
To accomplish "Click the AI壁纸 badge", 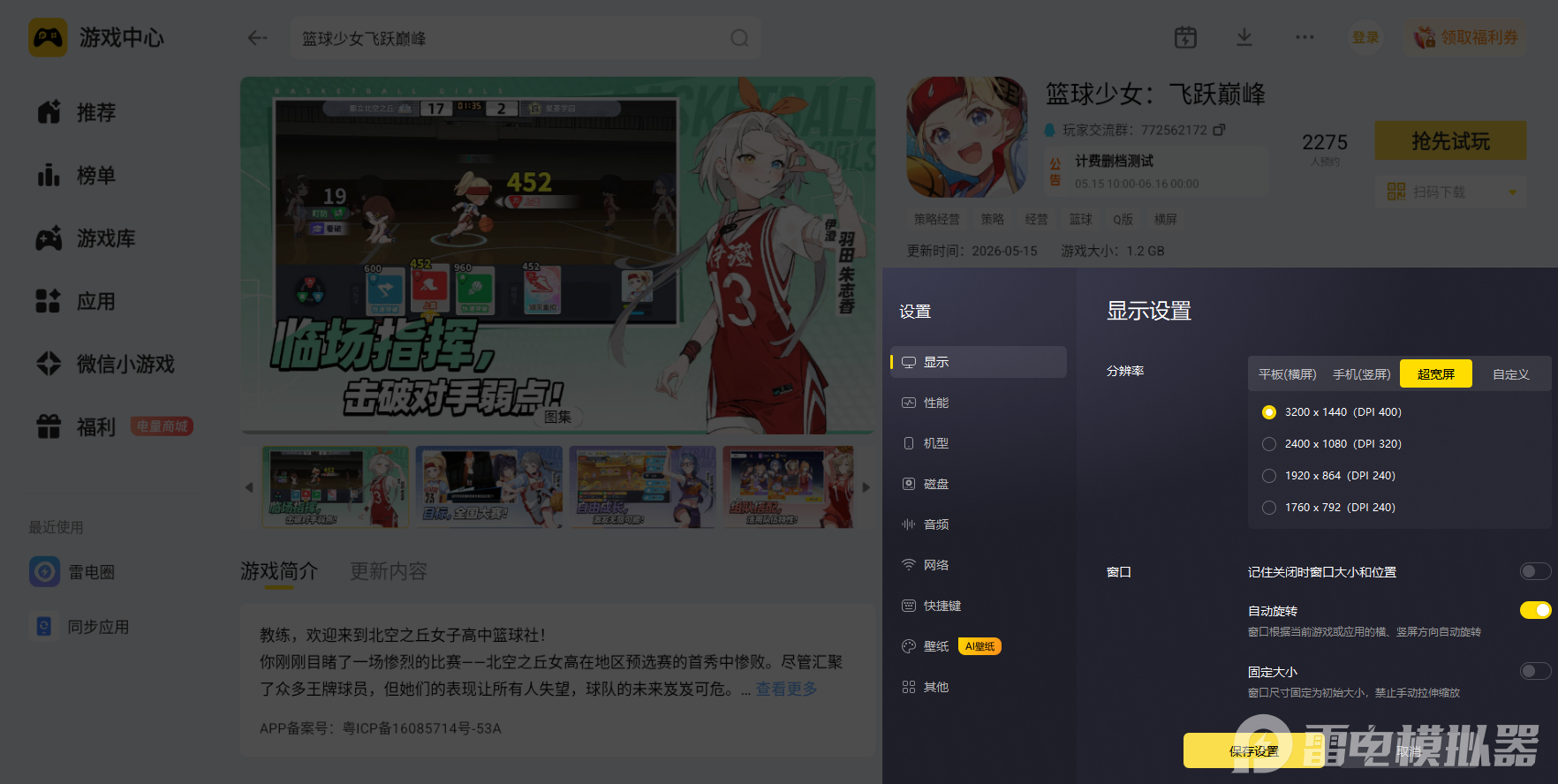I will point(979,646).
